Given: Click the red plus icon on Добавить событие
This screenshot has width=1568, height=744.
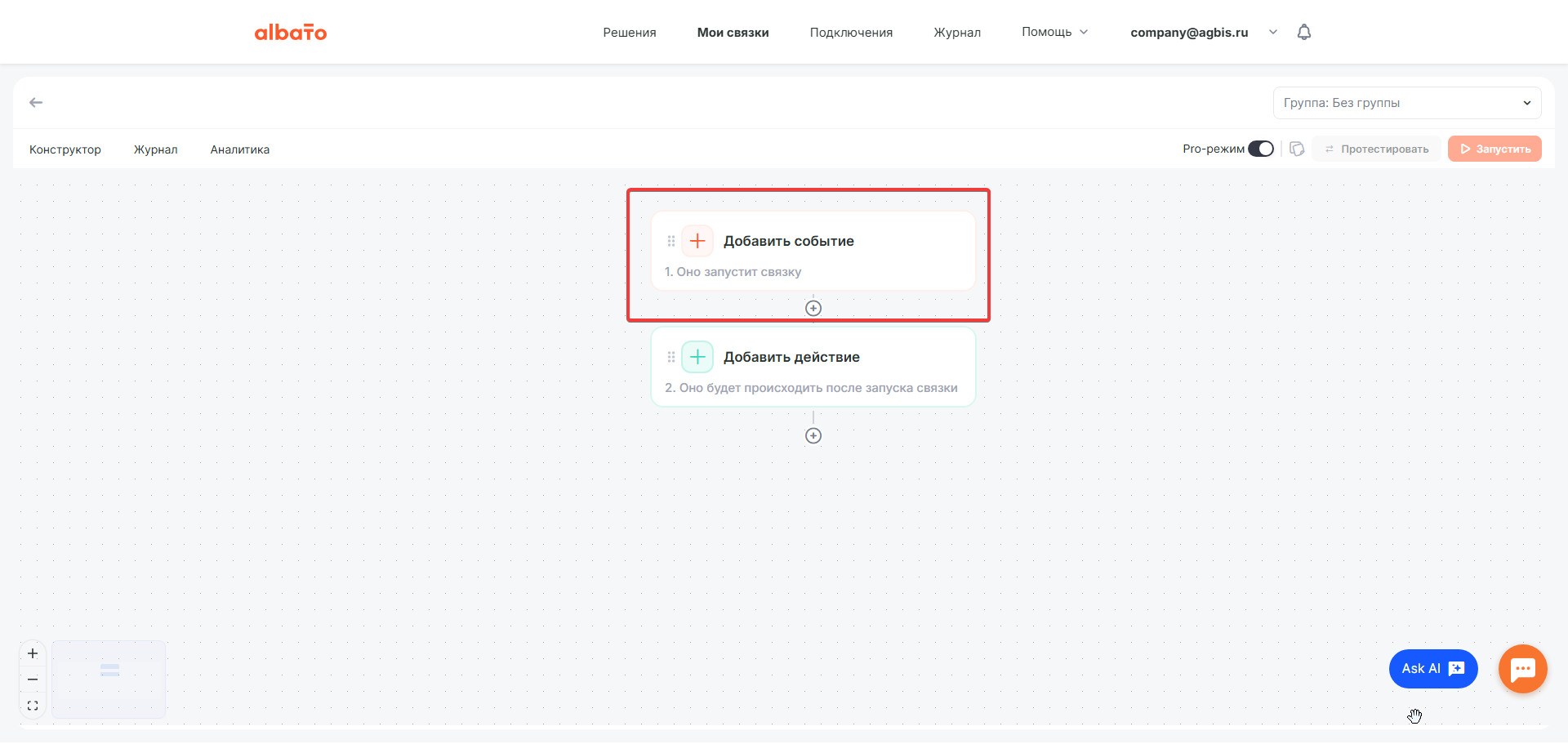Looking at the screenshot, I should 697,242.
